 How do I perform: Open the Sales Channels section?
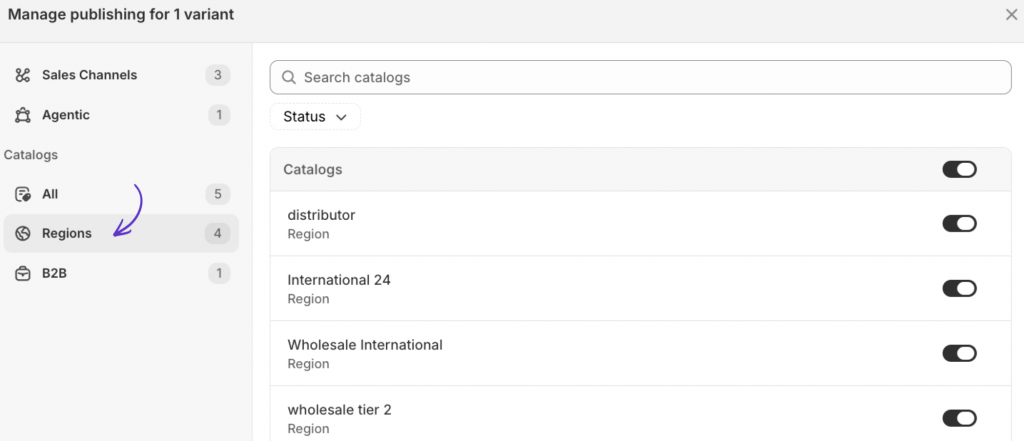click(121, 75)
